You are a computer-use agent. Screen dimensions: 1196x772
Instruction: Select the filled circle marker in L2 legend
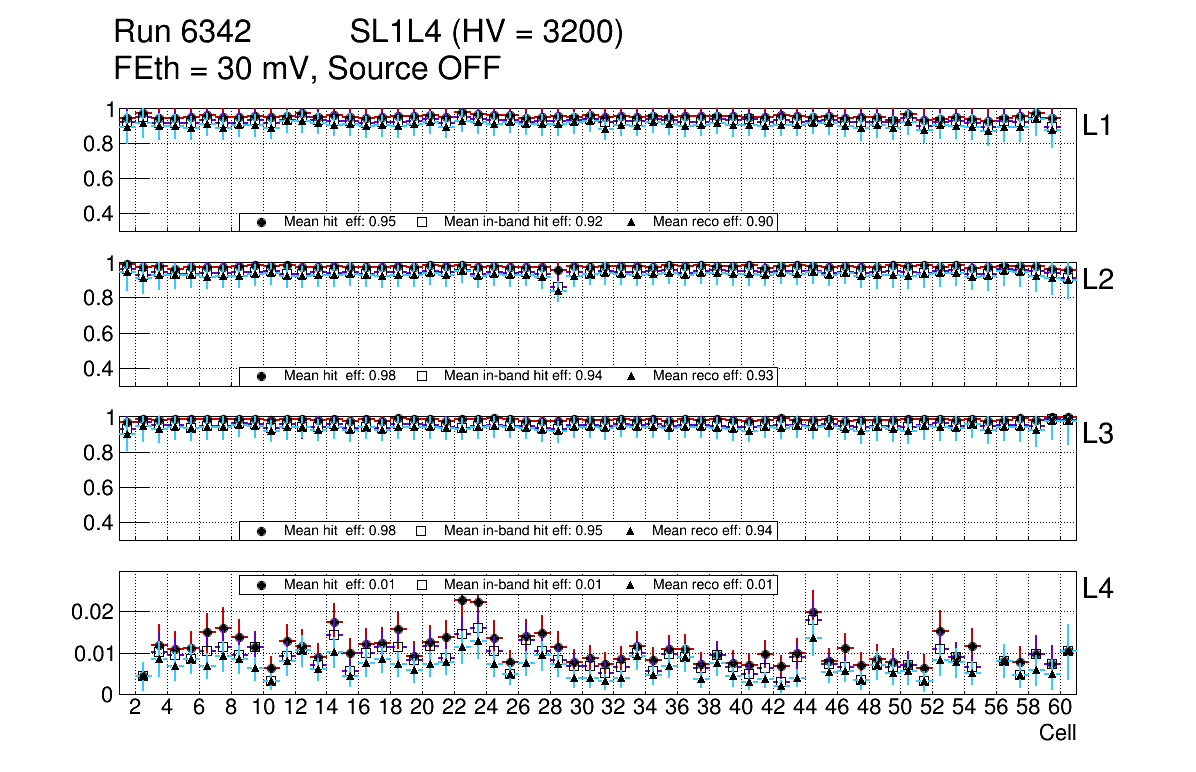point(262,376)
